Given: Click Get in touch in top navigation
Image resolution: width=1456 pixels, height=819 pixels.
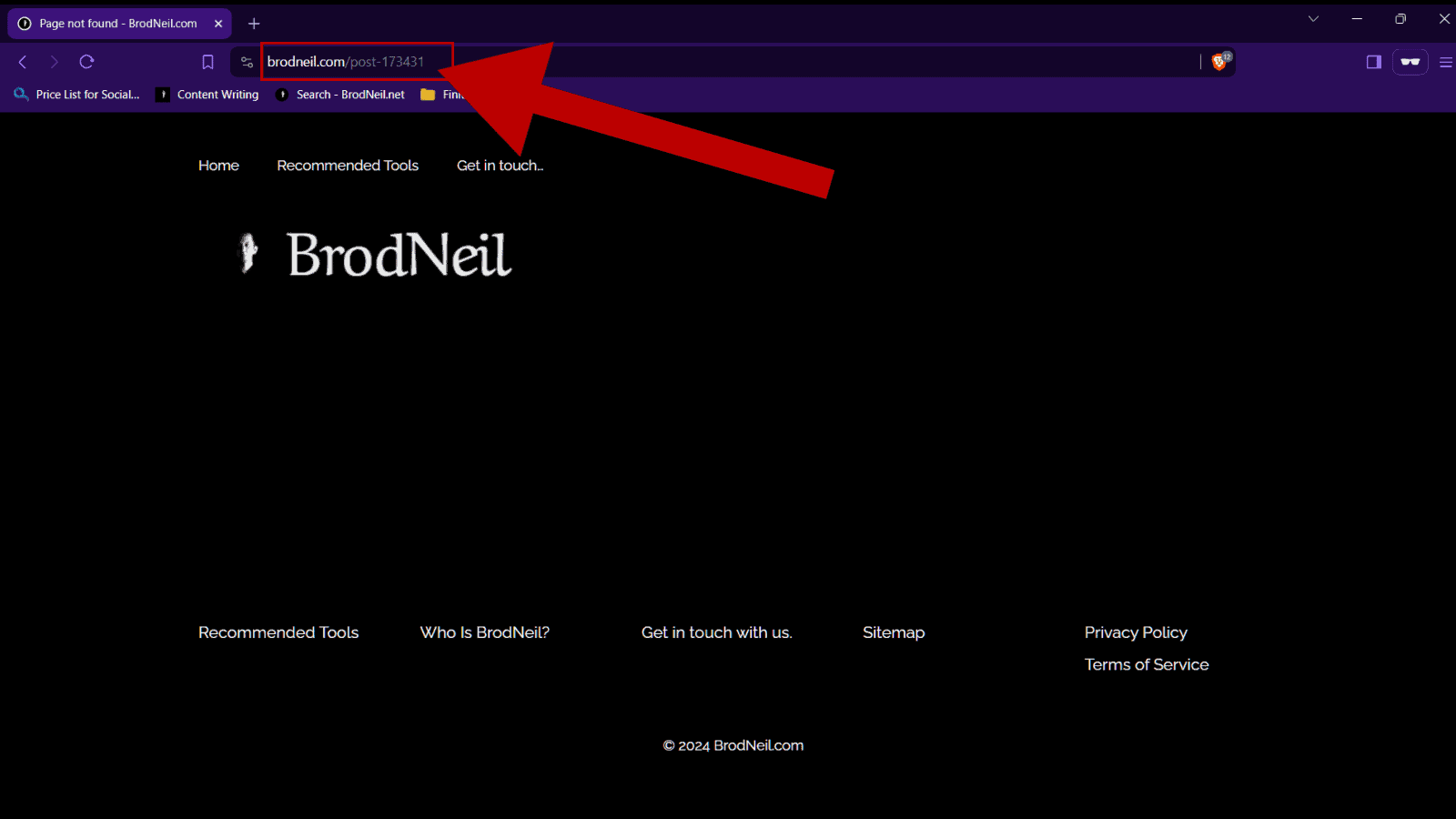Looking at the screenshot, I should coord(500,166).
